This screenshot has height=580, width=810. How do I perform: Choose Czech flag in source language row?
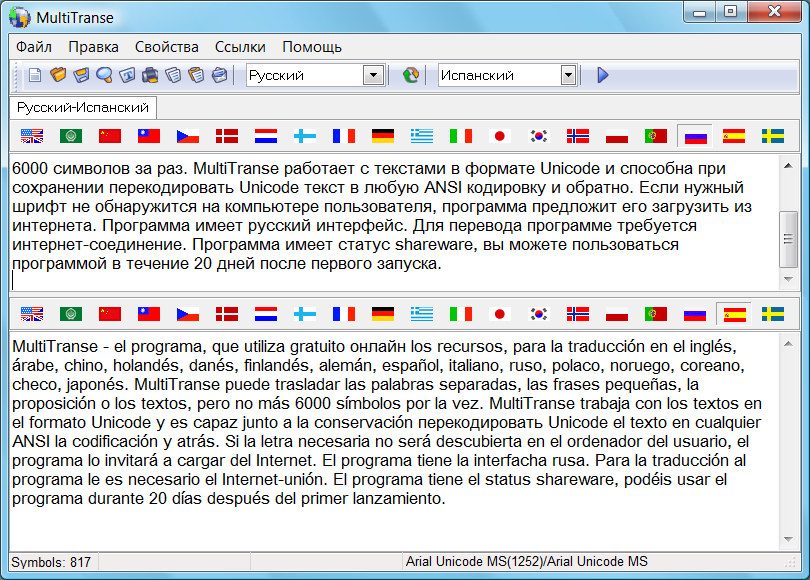188,136
